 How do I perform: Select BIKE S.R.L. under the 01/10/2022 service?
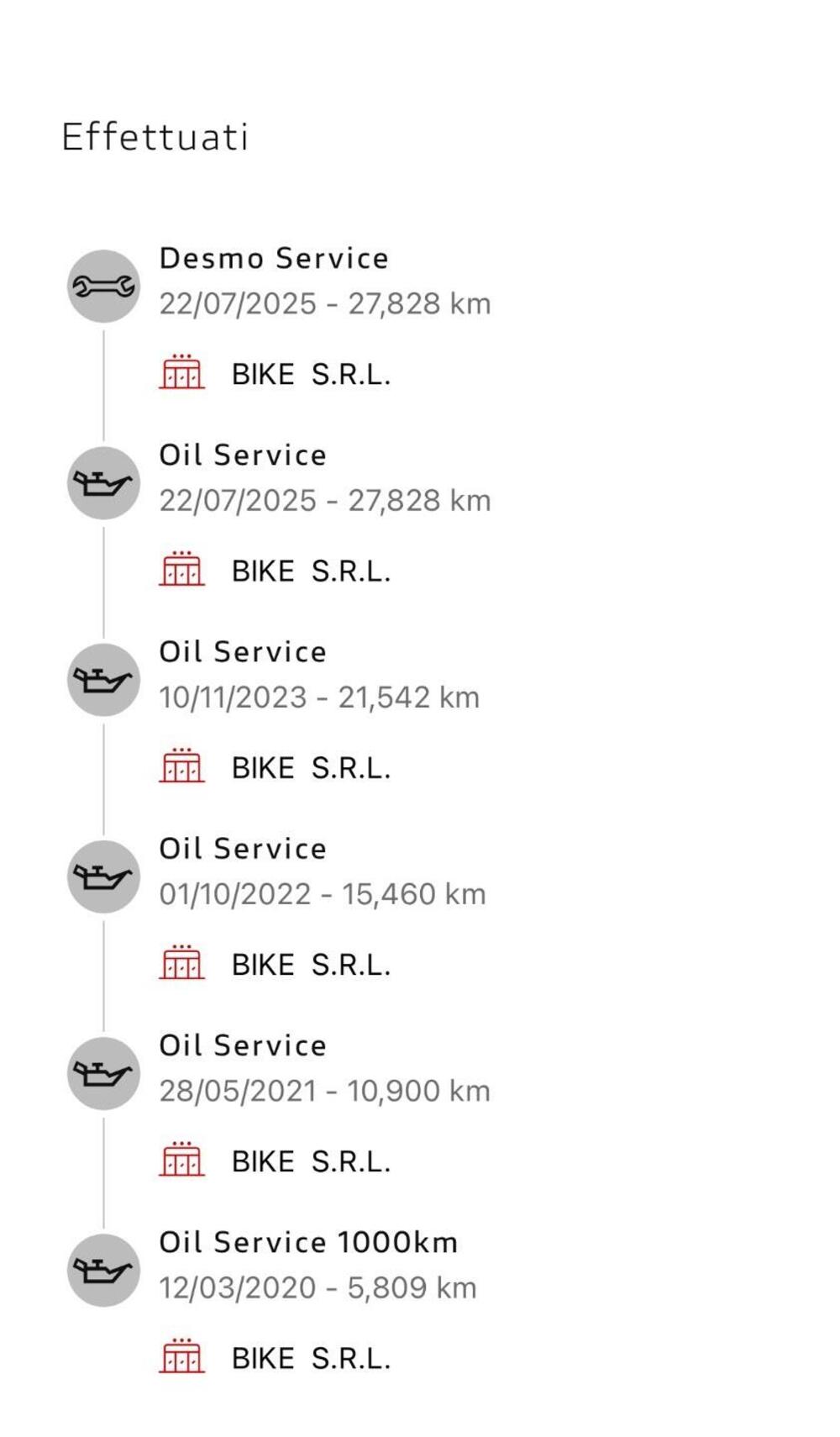311,965
